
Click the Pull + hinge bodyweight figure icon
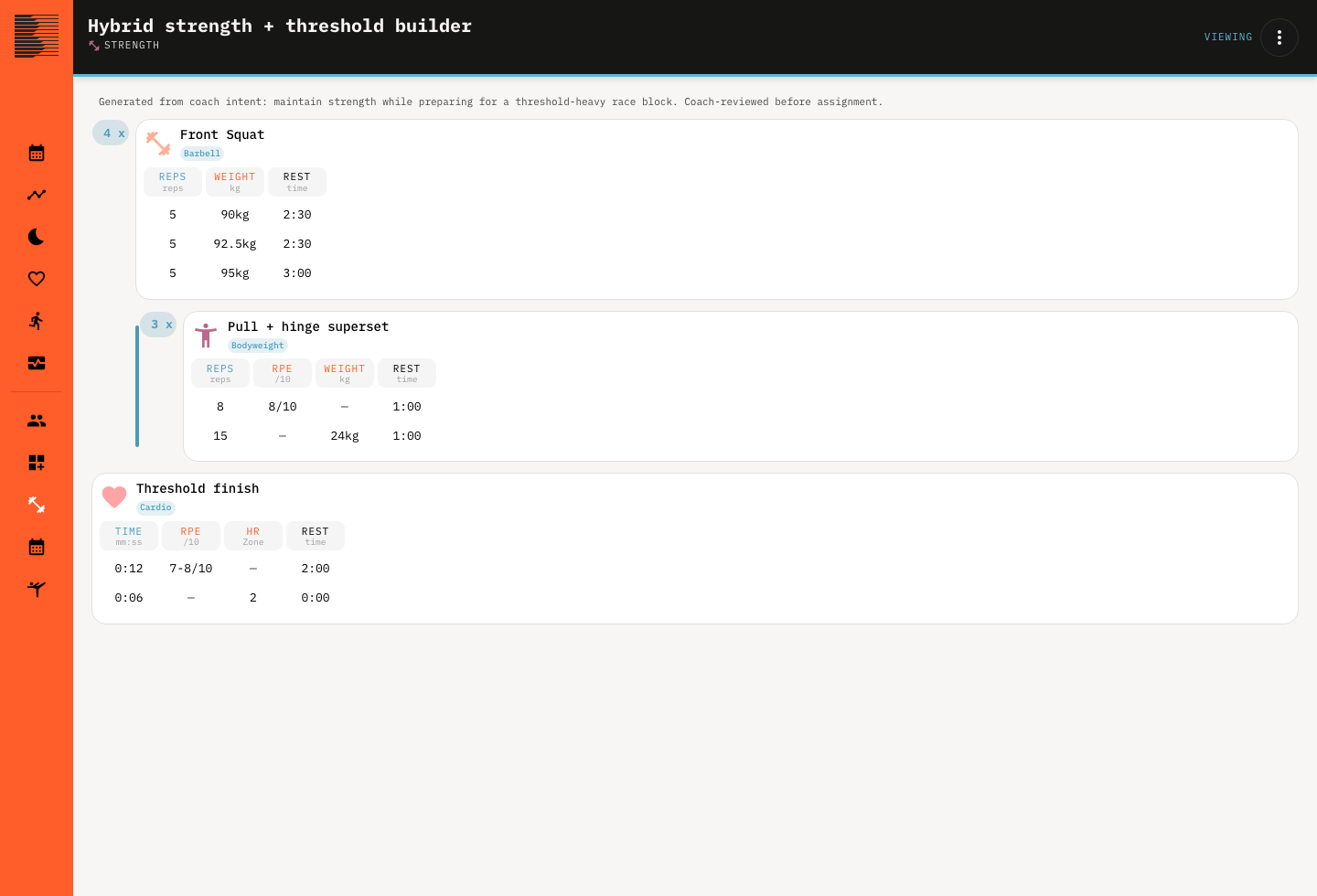(x=206, y=336)
